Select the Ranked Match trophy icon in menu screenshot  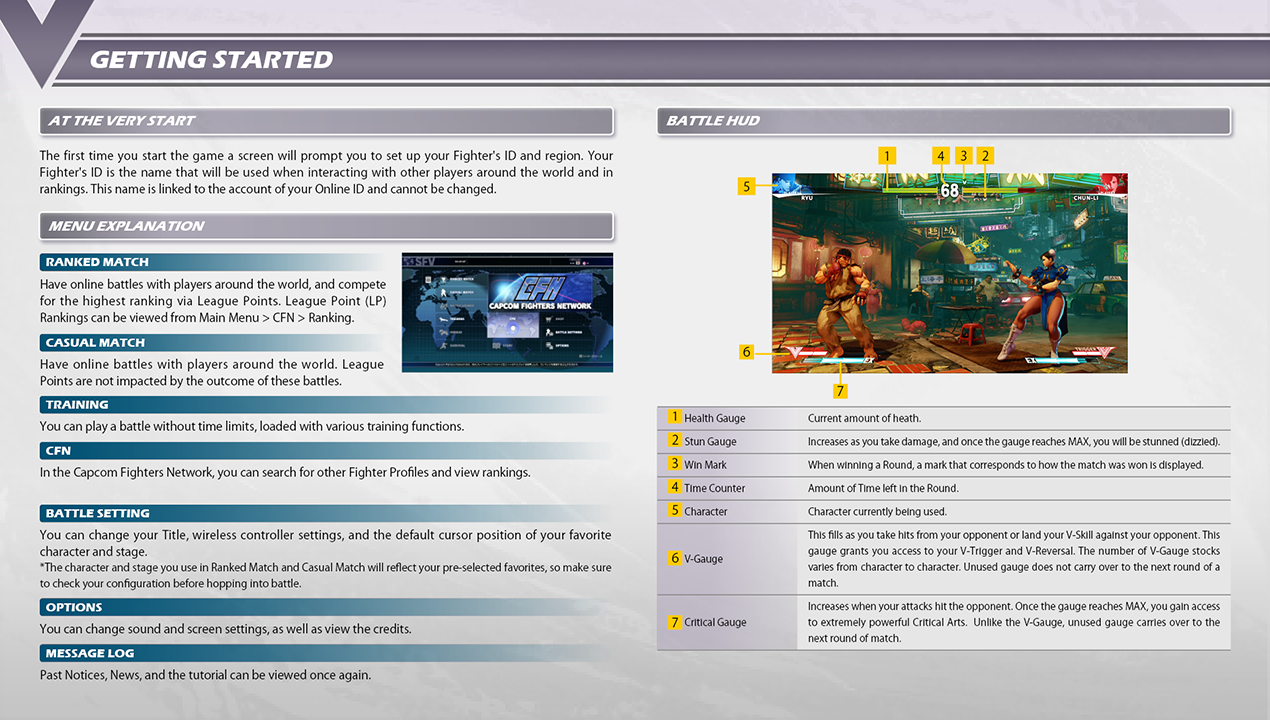pos(444,279)
